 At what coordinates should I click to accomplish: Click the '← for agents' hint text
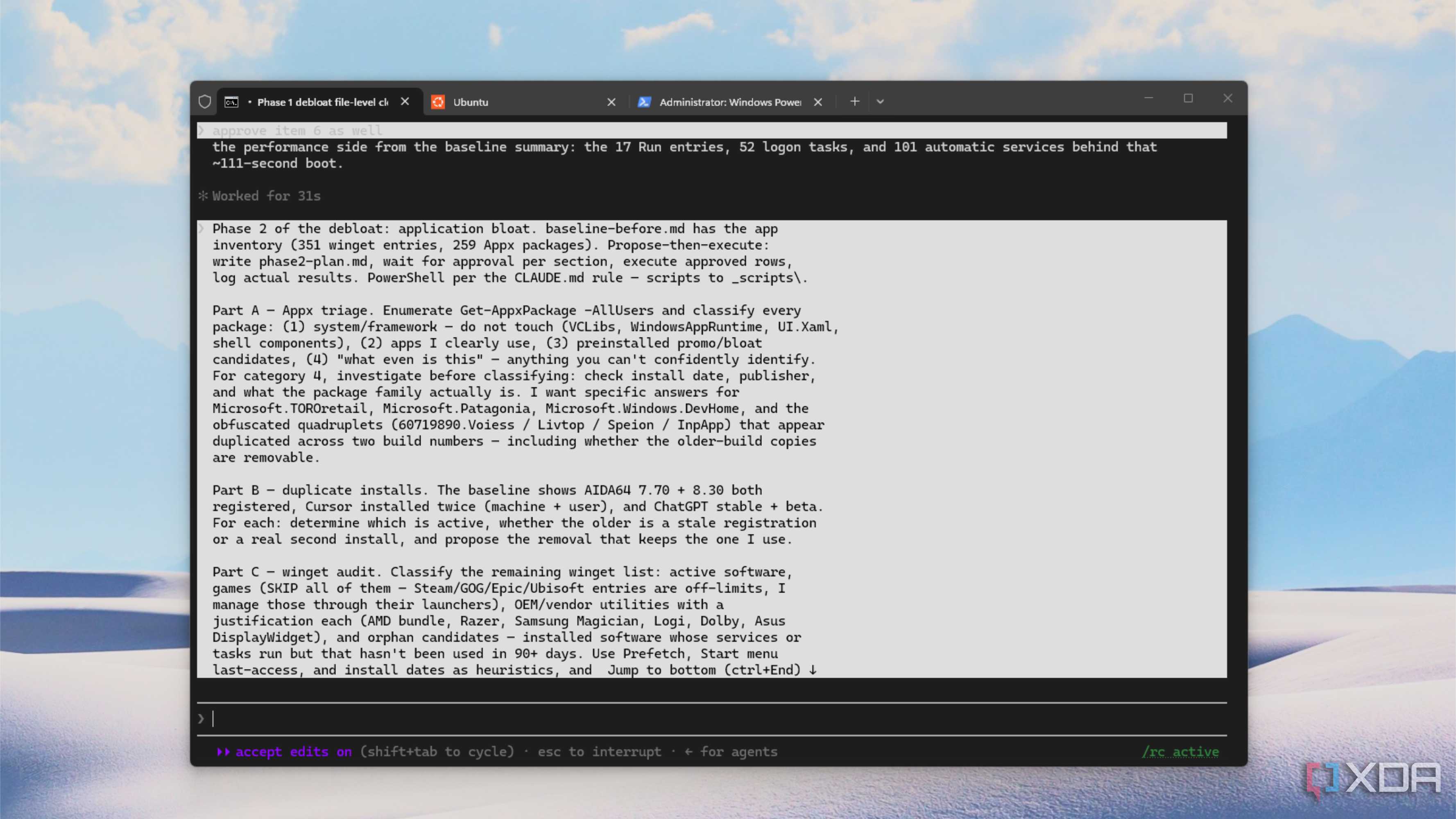coord(731,752)
